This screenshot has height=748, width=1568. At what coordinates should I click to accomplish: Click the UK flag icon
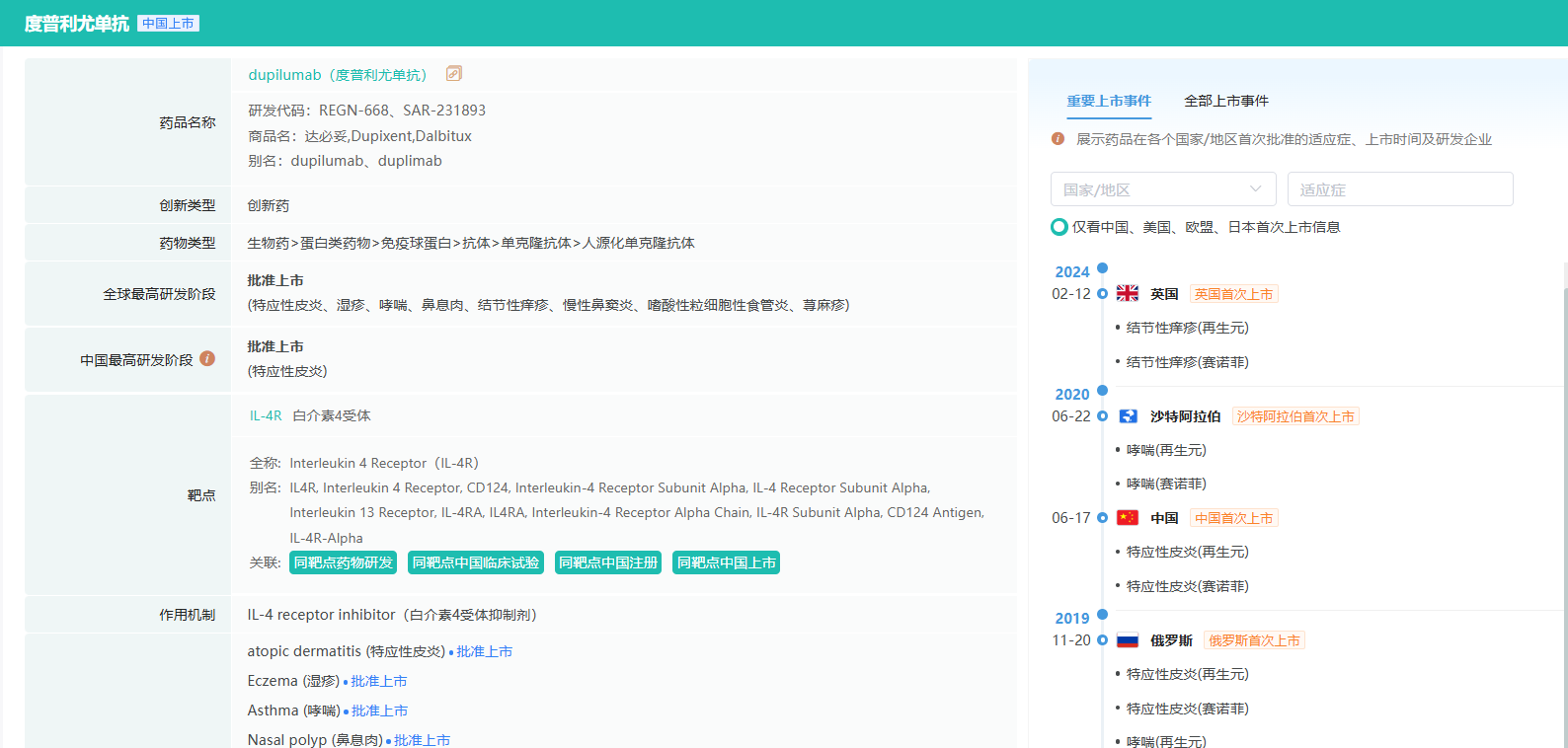pyautogui.click(x=1128, y=294)
